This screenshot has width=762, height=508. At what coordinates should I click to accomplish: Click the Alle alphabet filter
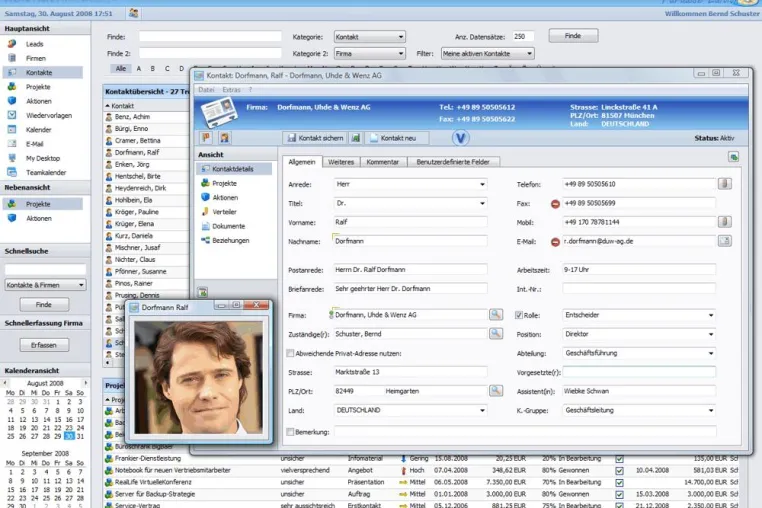click(x=121, y=69)
